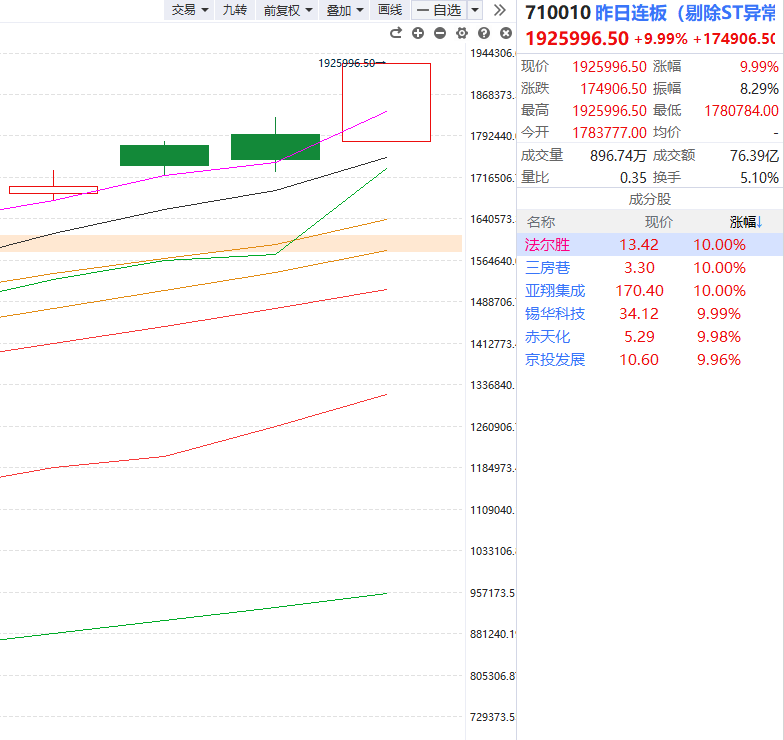The height and width of the screenshot is (740, 784).
Task: Open help question mark icon
Action: pyautogui.click(x=484, y=33)
